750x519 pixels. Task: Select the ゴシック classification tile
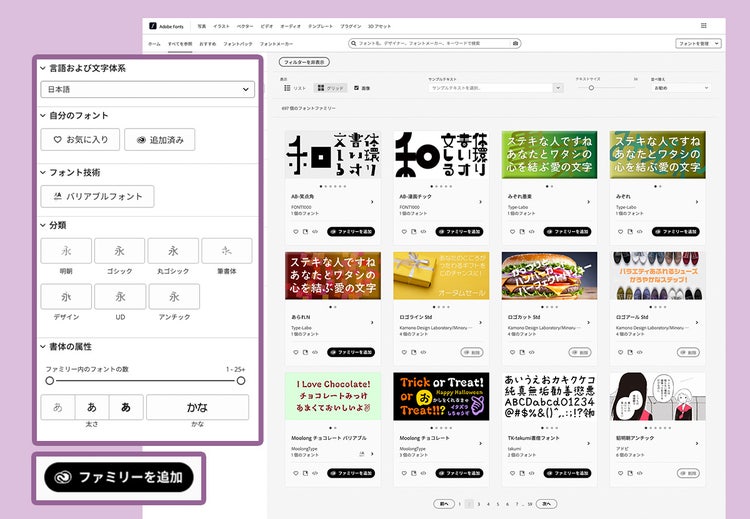tap(120, 251)
